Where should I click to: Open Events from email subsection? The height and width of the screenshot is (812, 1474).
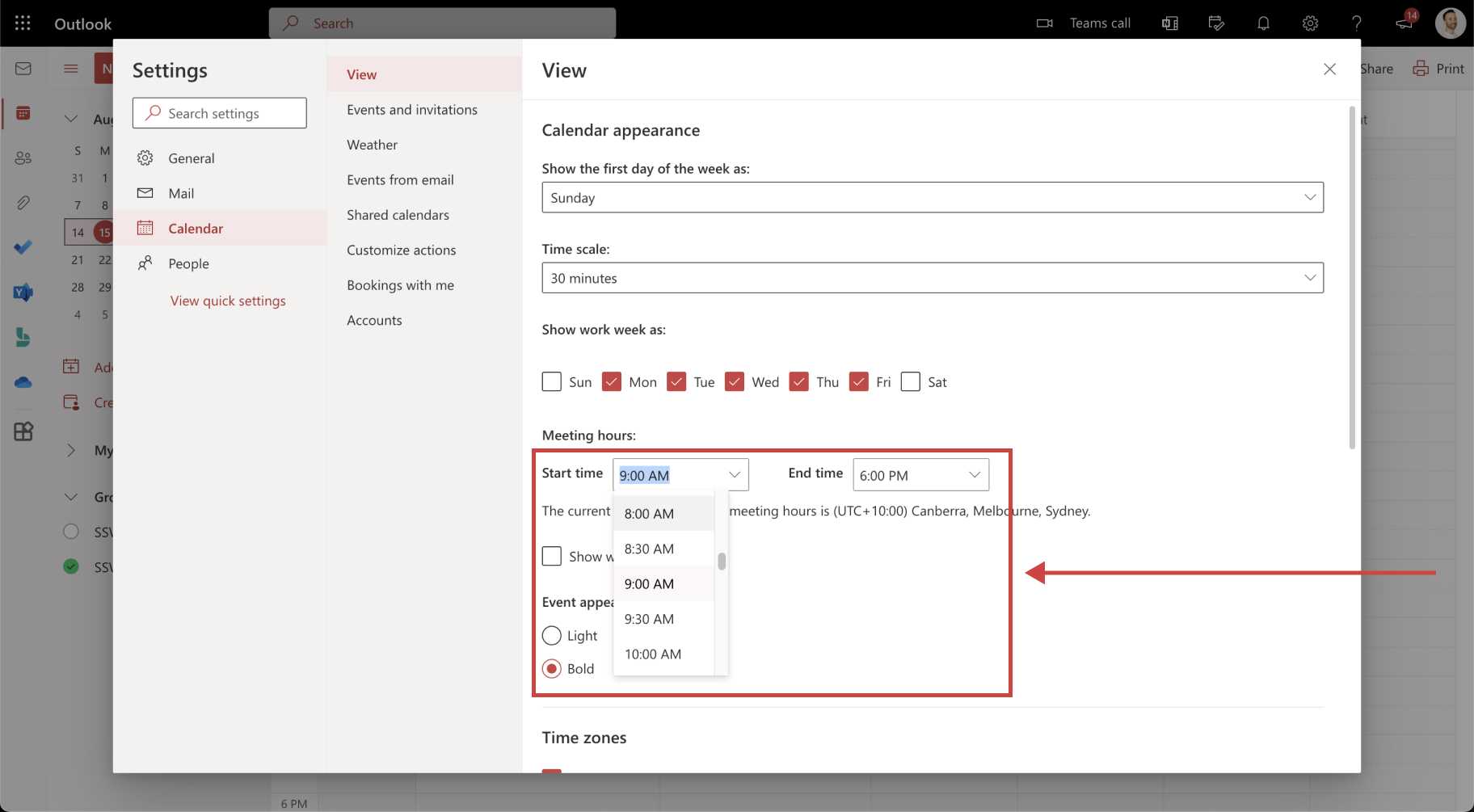point(424,180)
